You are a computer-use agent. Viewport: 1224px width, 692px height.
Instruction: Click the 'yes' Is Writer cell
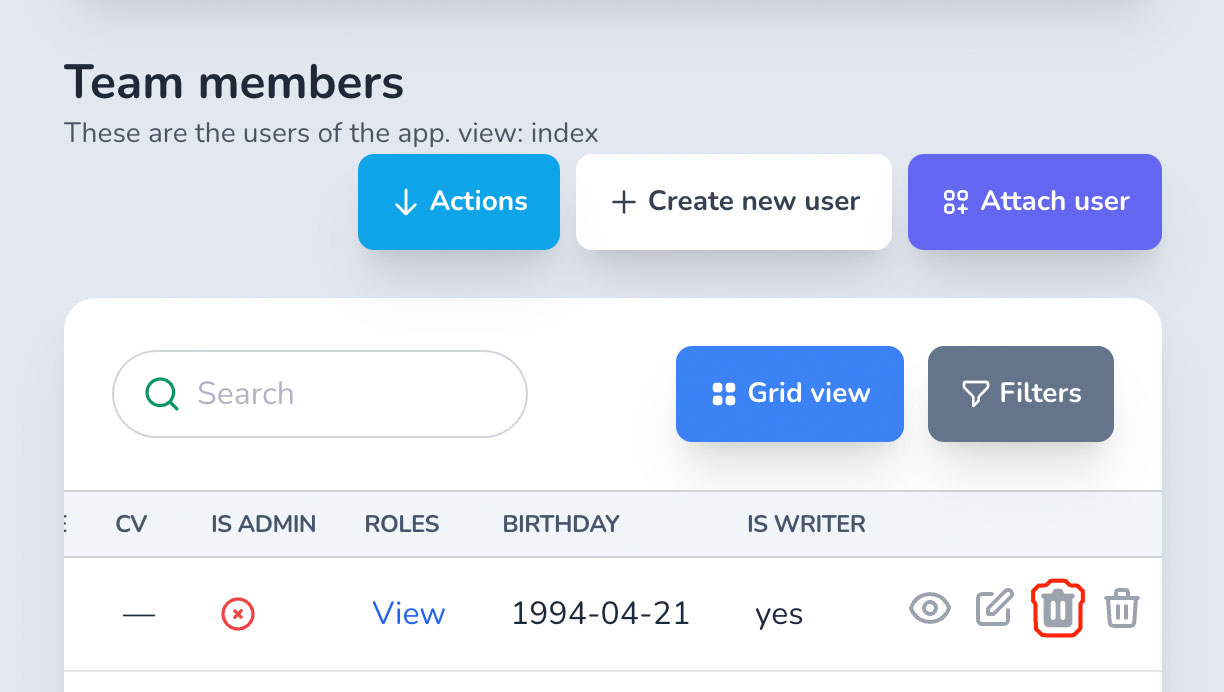(x=779, y=615)
